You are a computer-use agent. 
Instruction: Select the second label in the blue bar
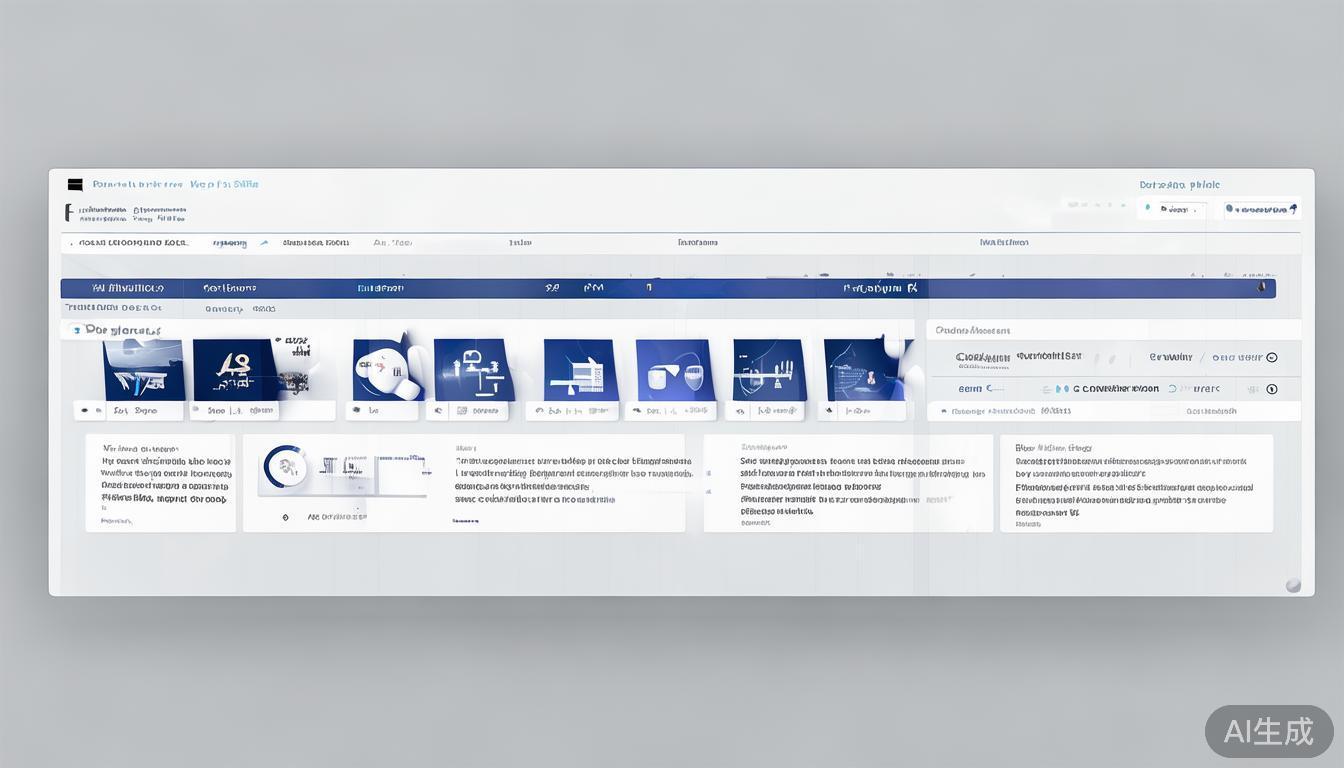coord(229,288)
